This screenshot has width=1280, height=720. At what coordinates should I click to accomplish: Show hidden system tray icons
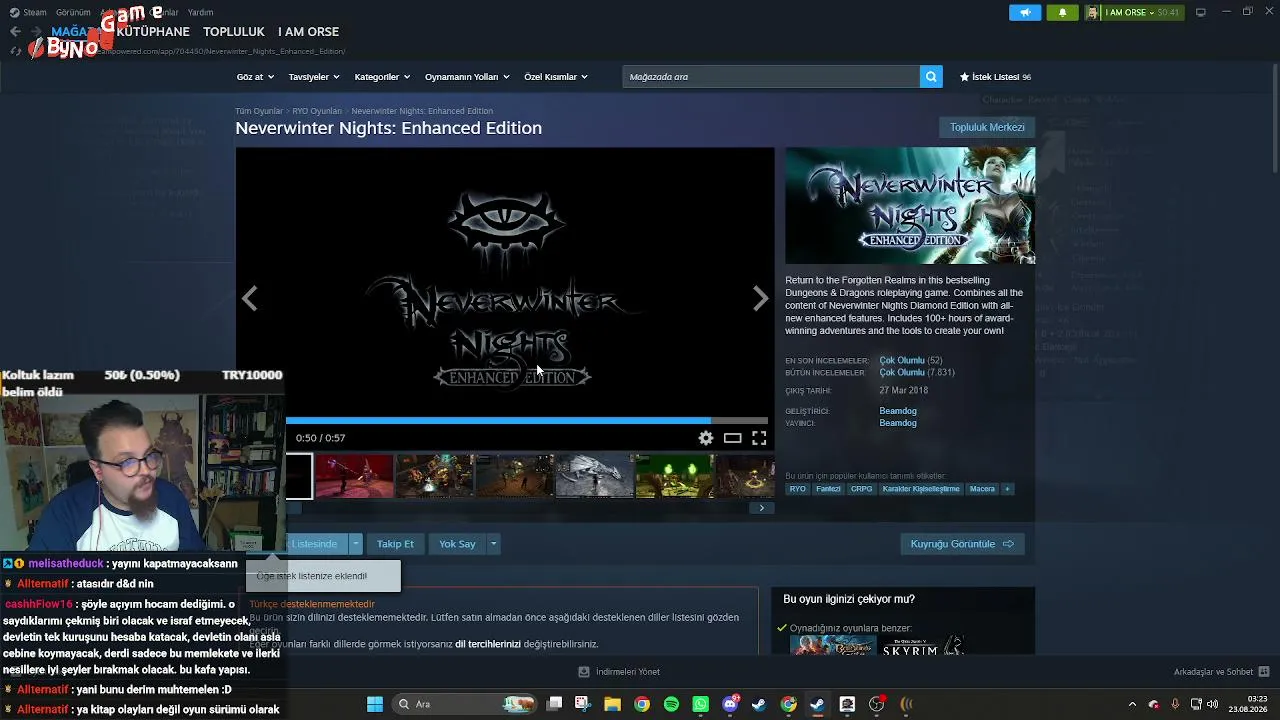click(x=1132, y=704)
